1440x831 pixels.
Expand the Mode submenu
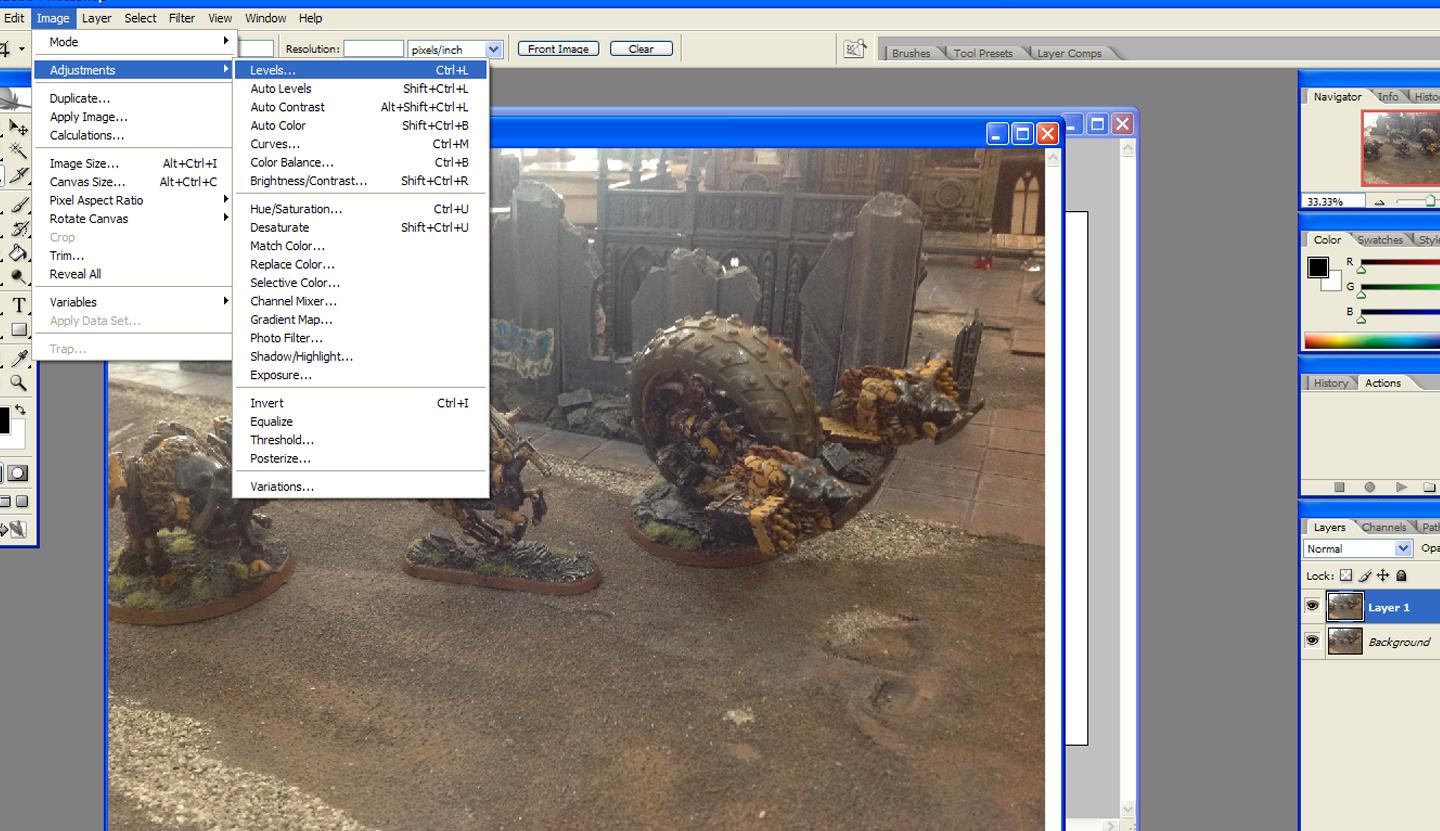point(133,42)
